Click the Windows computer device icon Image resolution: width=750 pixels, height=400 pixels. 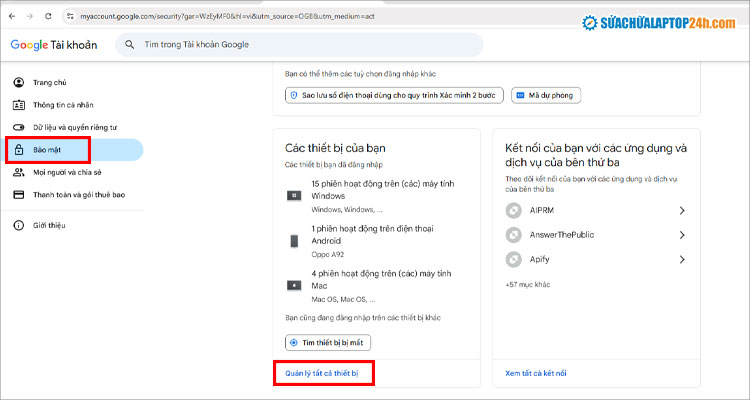(295, 196)
